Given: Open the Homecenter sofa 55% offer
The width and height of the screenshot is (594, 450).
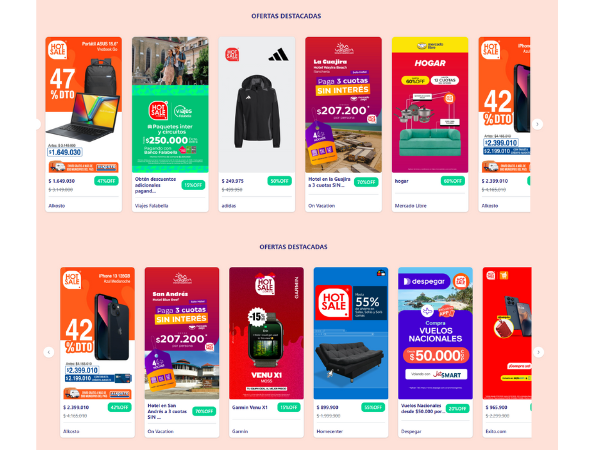Looking at the screenshot, I should click(351, 333).
